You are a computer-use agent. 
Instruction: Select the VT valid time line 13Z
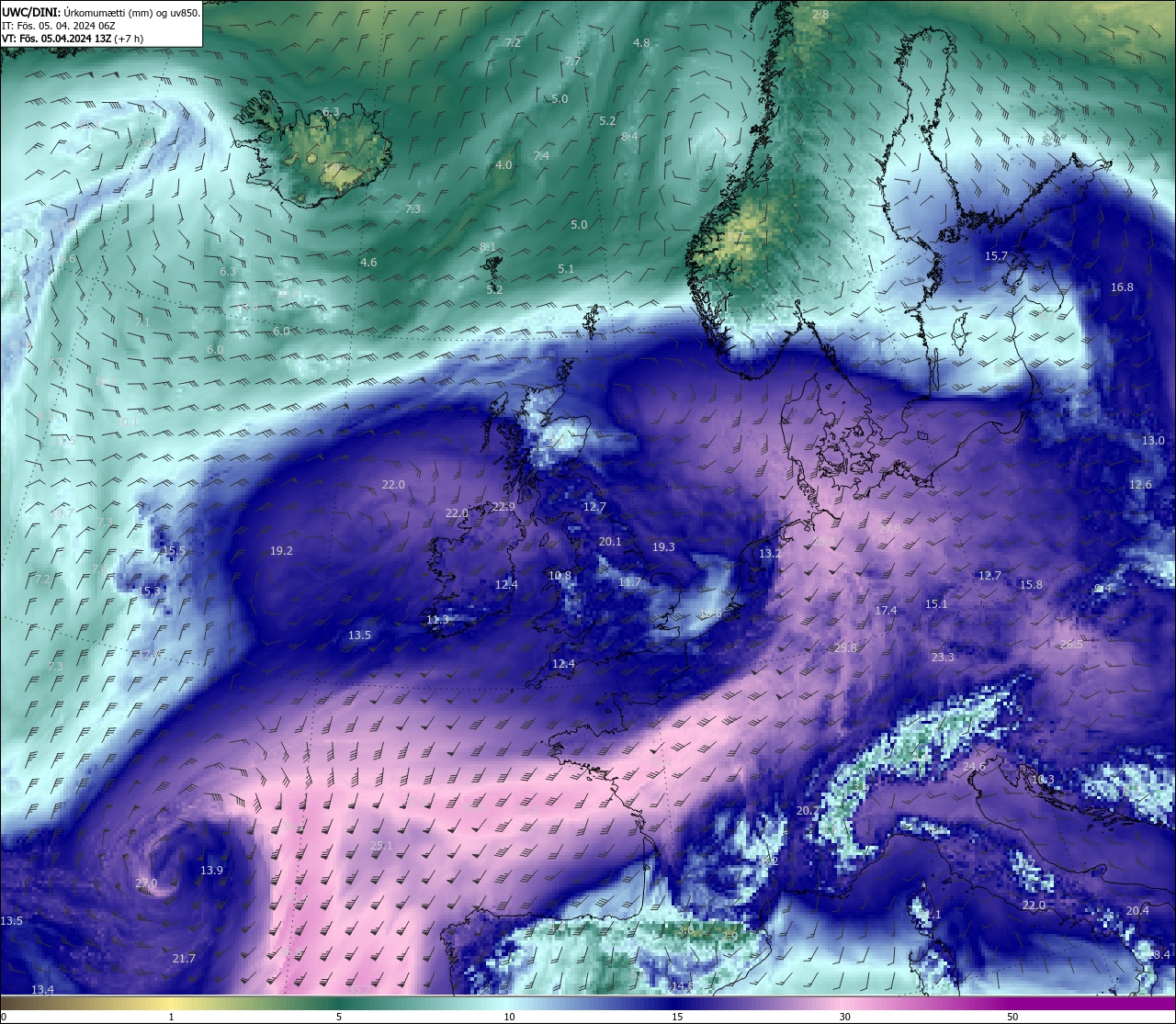(73, 39)
